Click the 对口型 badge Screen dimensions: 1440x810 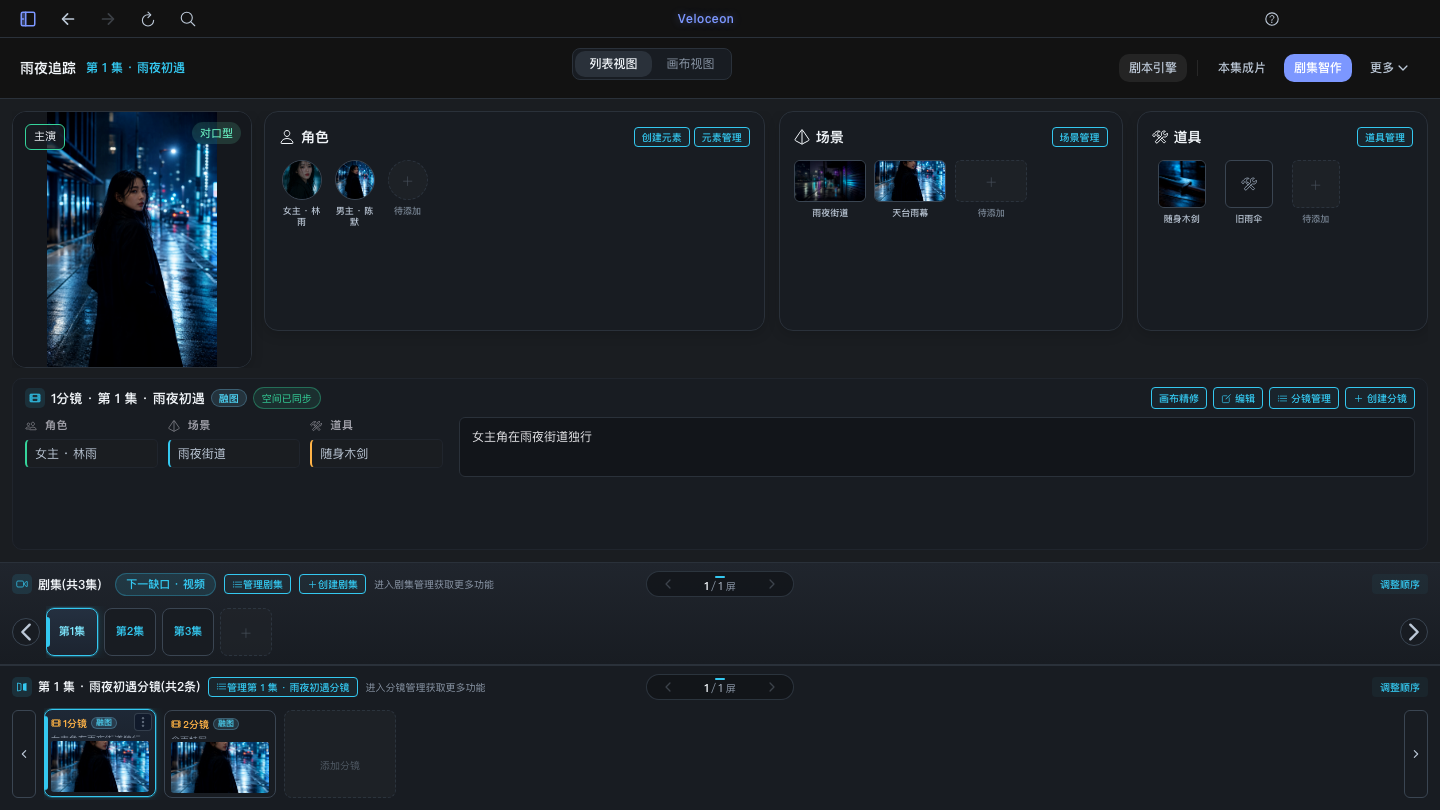coord(216,133)
